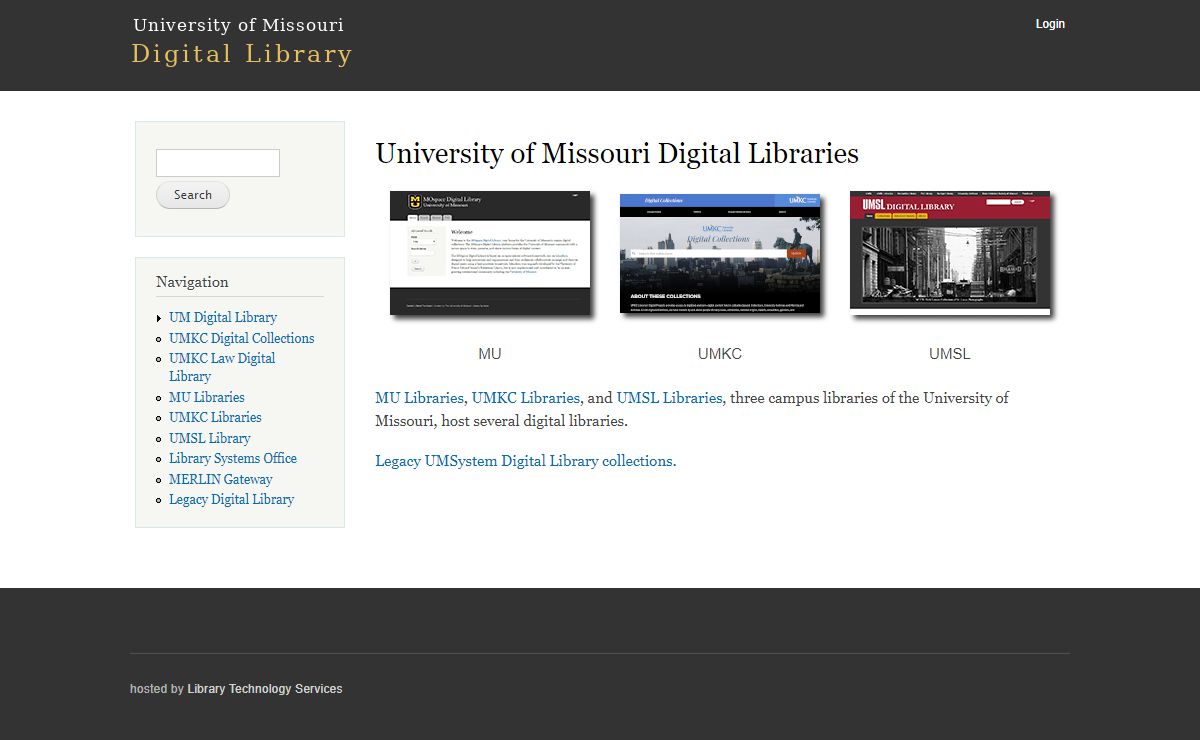Screen dimensions: 1200x740
Task: Follow the UMSL Libraries link in paragraph
Action: 669,398
